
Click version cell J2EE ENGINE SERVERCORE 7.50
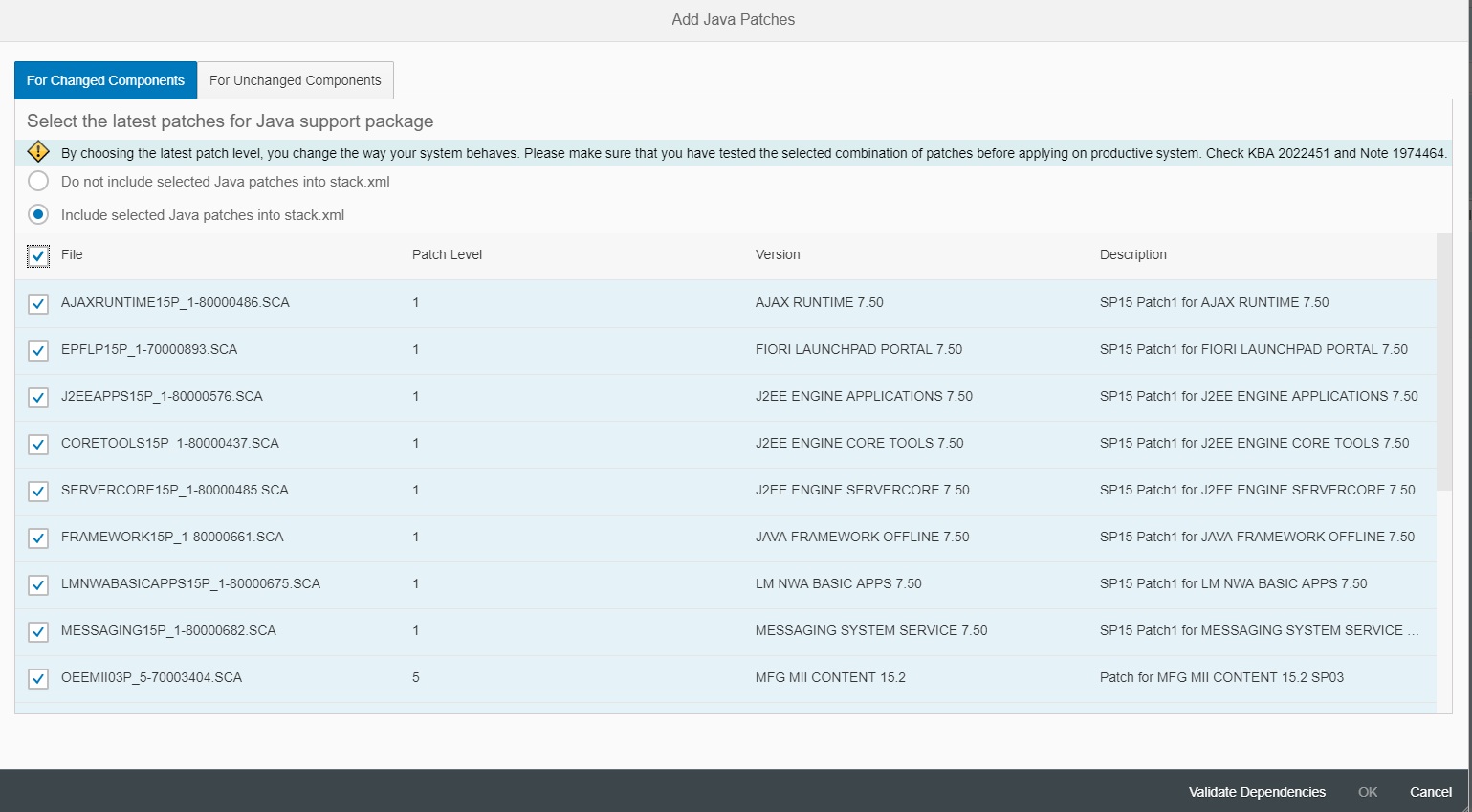863,490
